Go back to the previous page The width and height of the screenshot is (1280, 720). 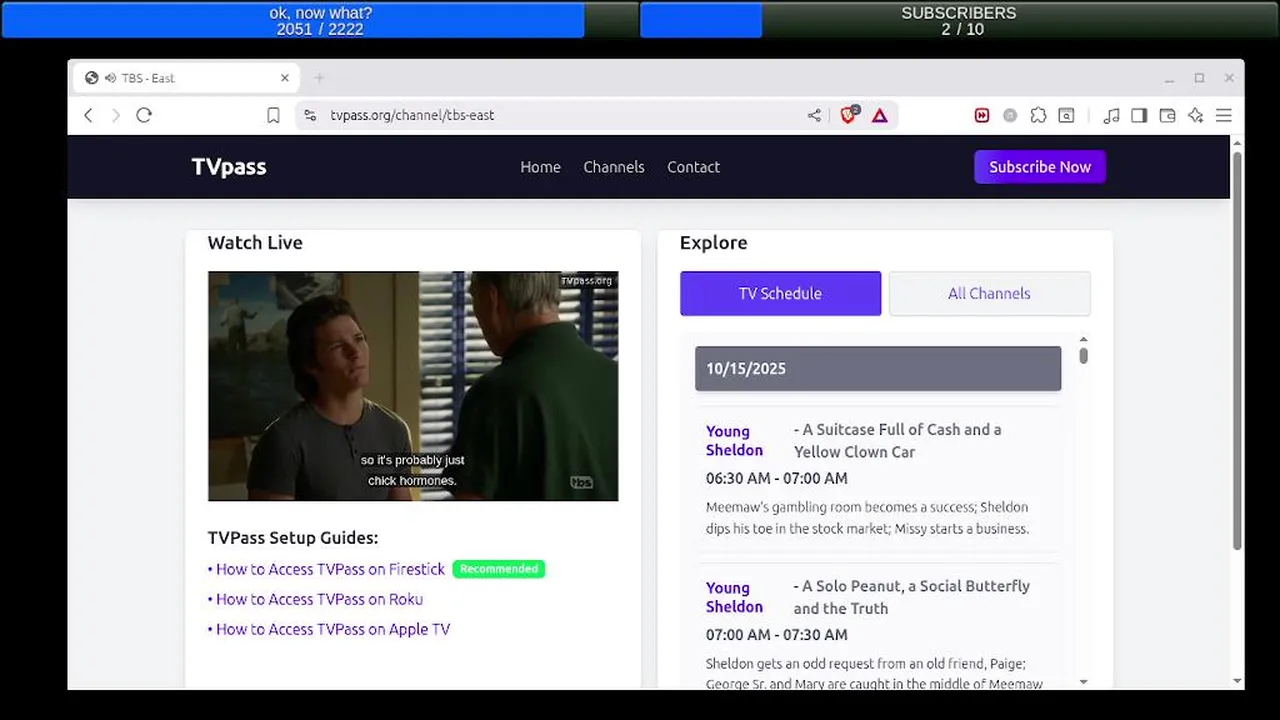[88, 115]
